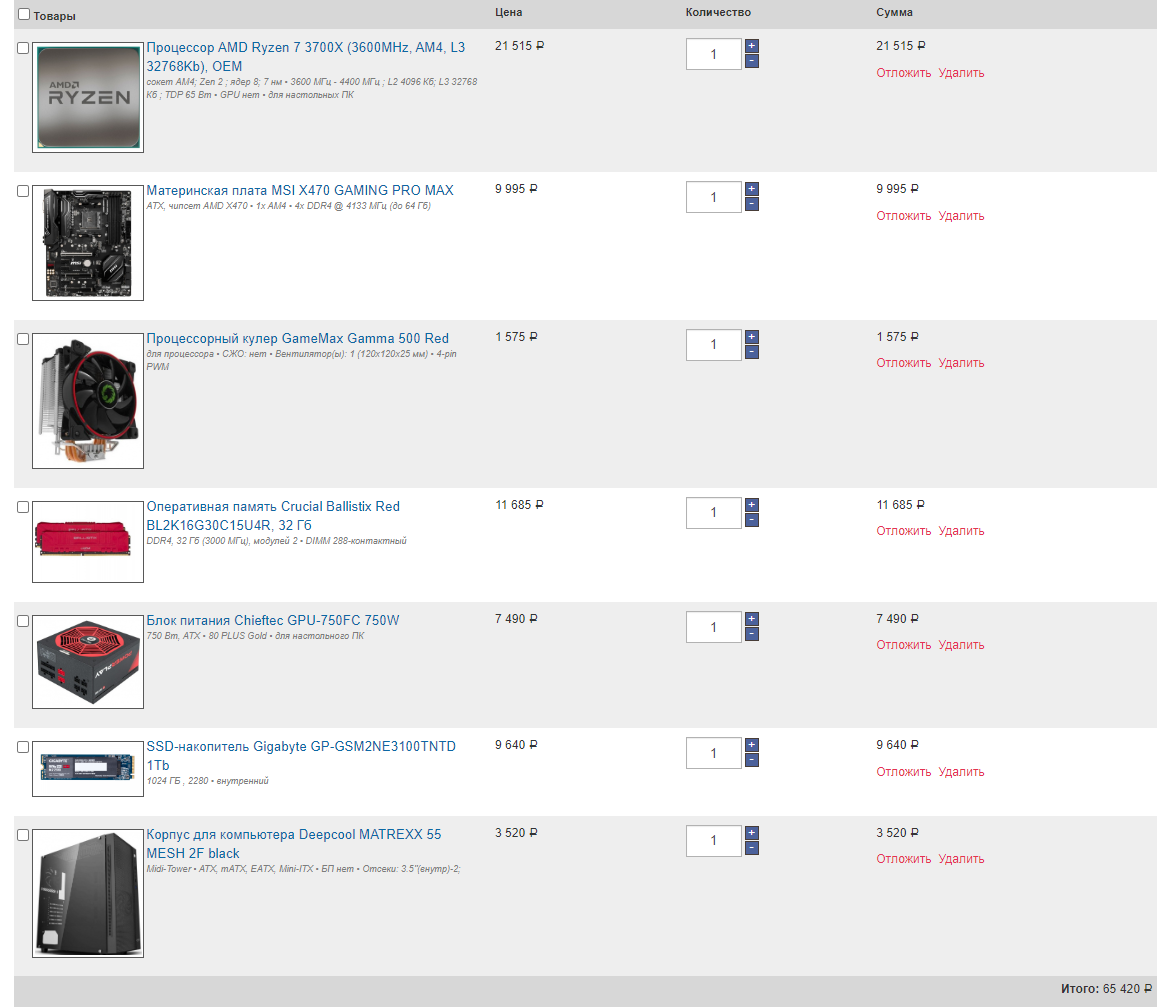Open the GameMax cooler product image
This screenshot has width=1170, height=1007.
click(88, 401)
